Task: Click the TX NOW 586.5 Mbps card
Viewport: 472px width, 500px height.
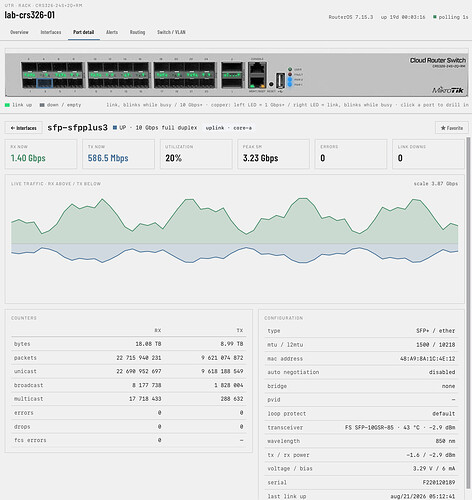Action: coord(118,154)
